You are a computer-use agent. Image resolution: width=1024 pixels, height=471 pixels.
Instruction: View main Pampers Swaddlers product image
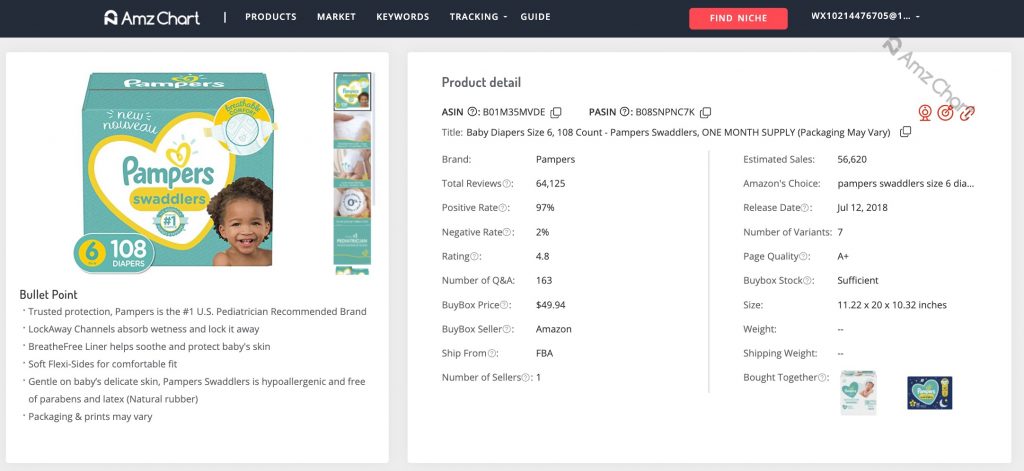175,172
